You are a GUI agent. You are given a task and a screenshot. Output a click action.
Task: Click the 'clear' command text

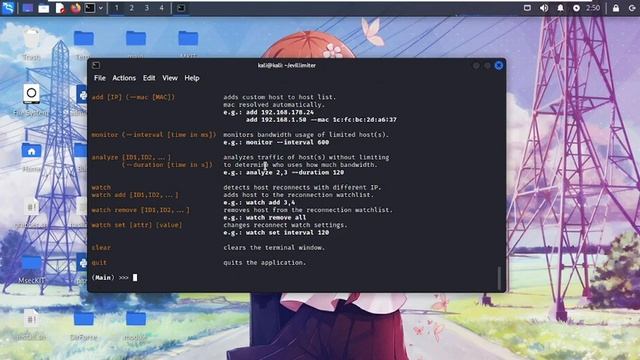coord(101,247)
